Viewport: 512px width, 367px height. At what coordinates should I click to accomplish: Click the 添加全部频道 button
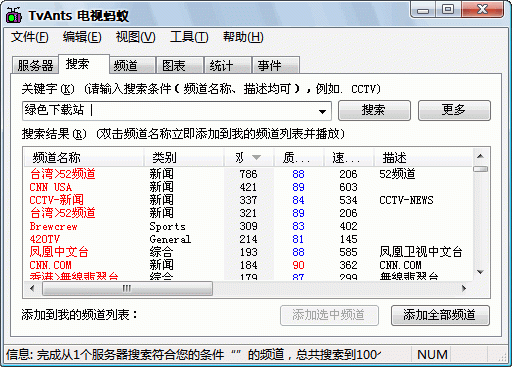click(440, 315)
